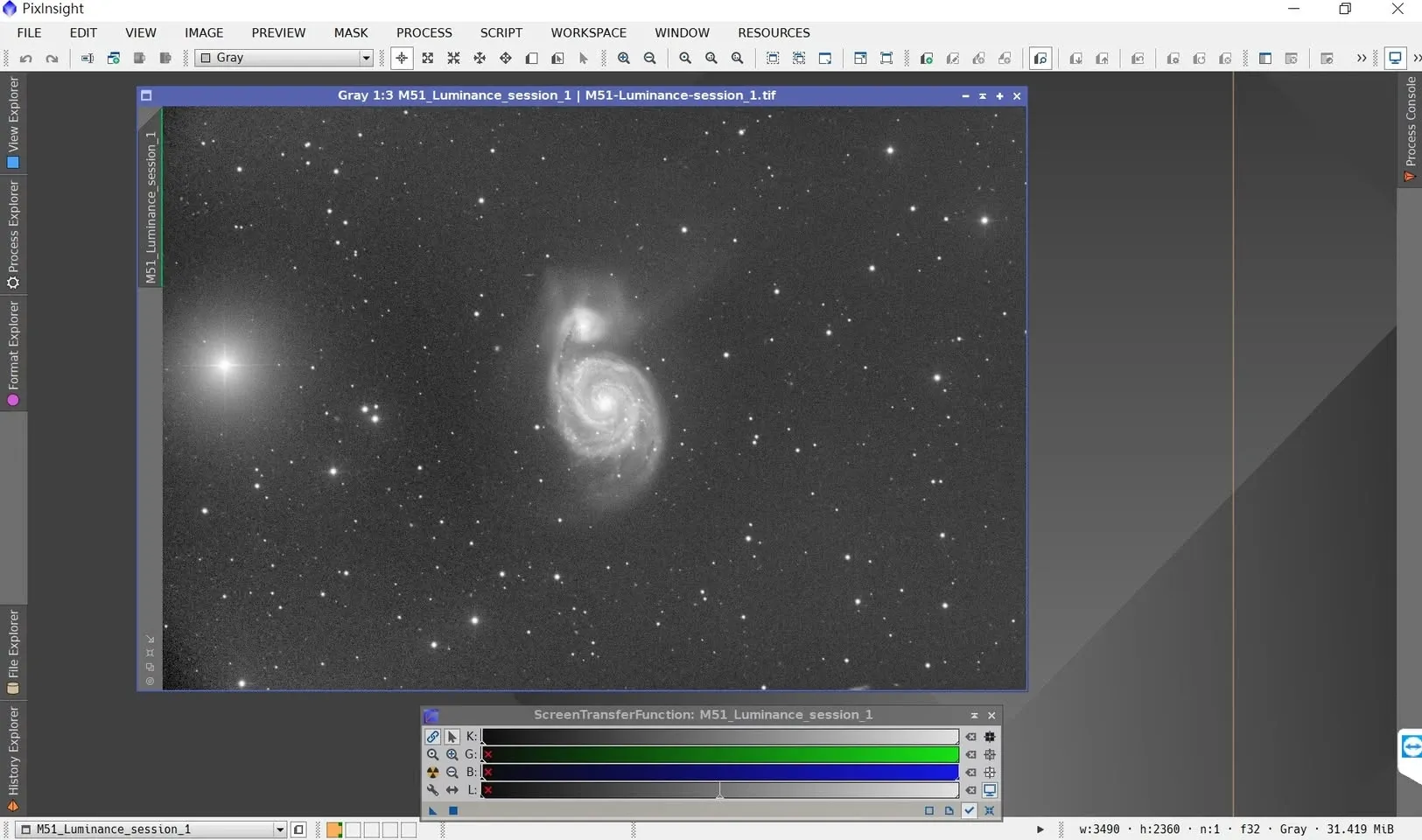1422x840 pixels.
Task: Open the MASK menu
Action: [351, 32]
